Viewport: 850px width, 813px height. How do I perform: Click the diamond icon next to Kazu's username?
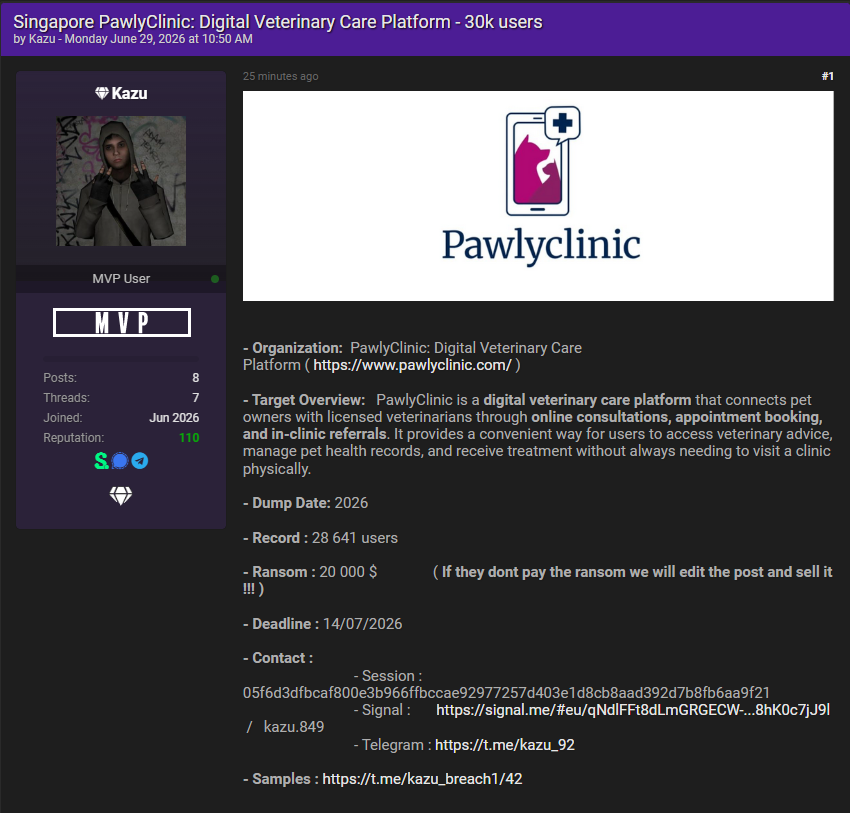click(x=102, y=93)
